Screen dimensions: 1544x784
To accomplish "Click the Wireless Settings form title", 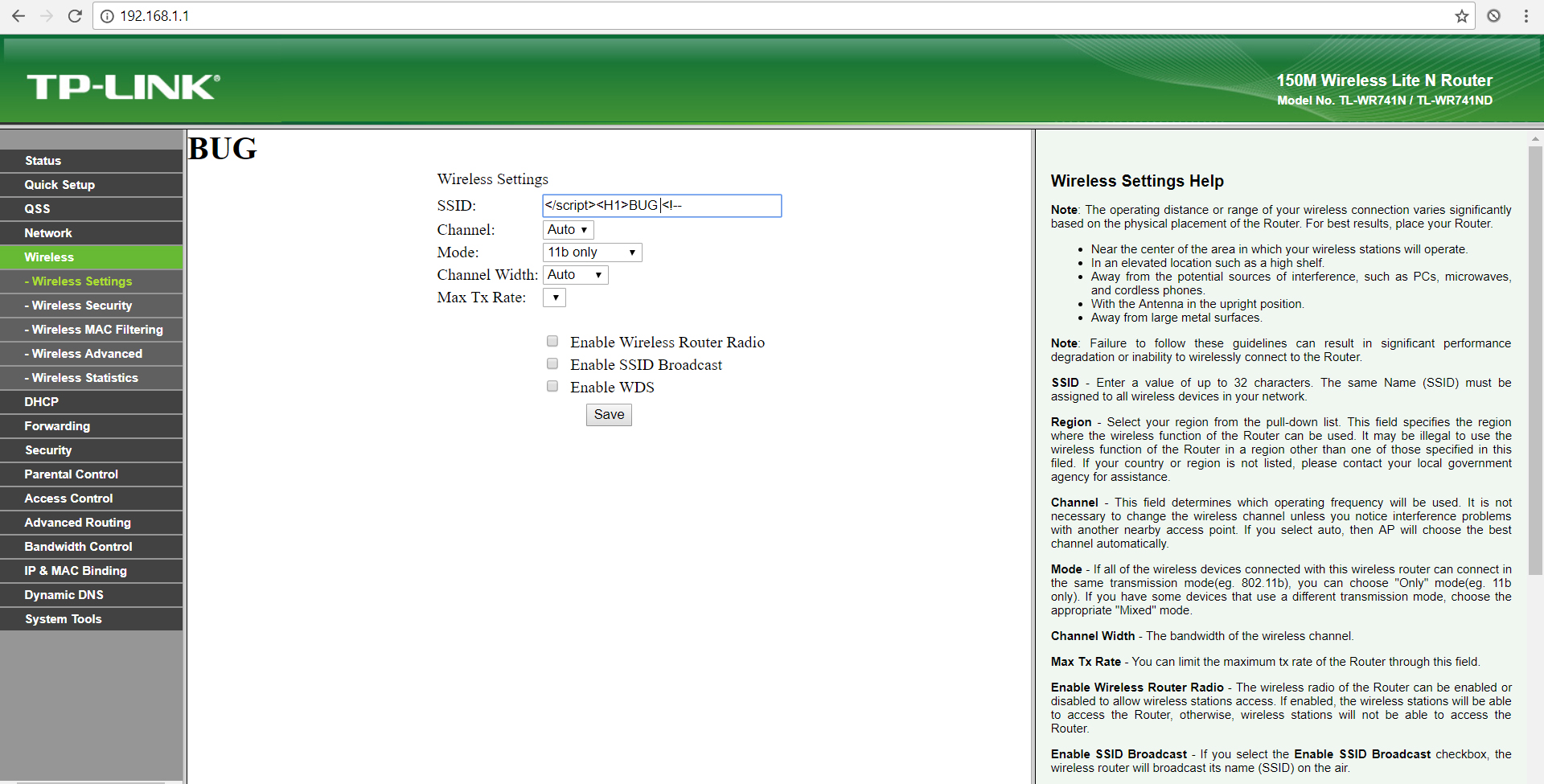I will coord(493,179).
